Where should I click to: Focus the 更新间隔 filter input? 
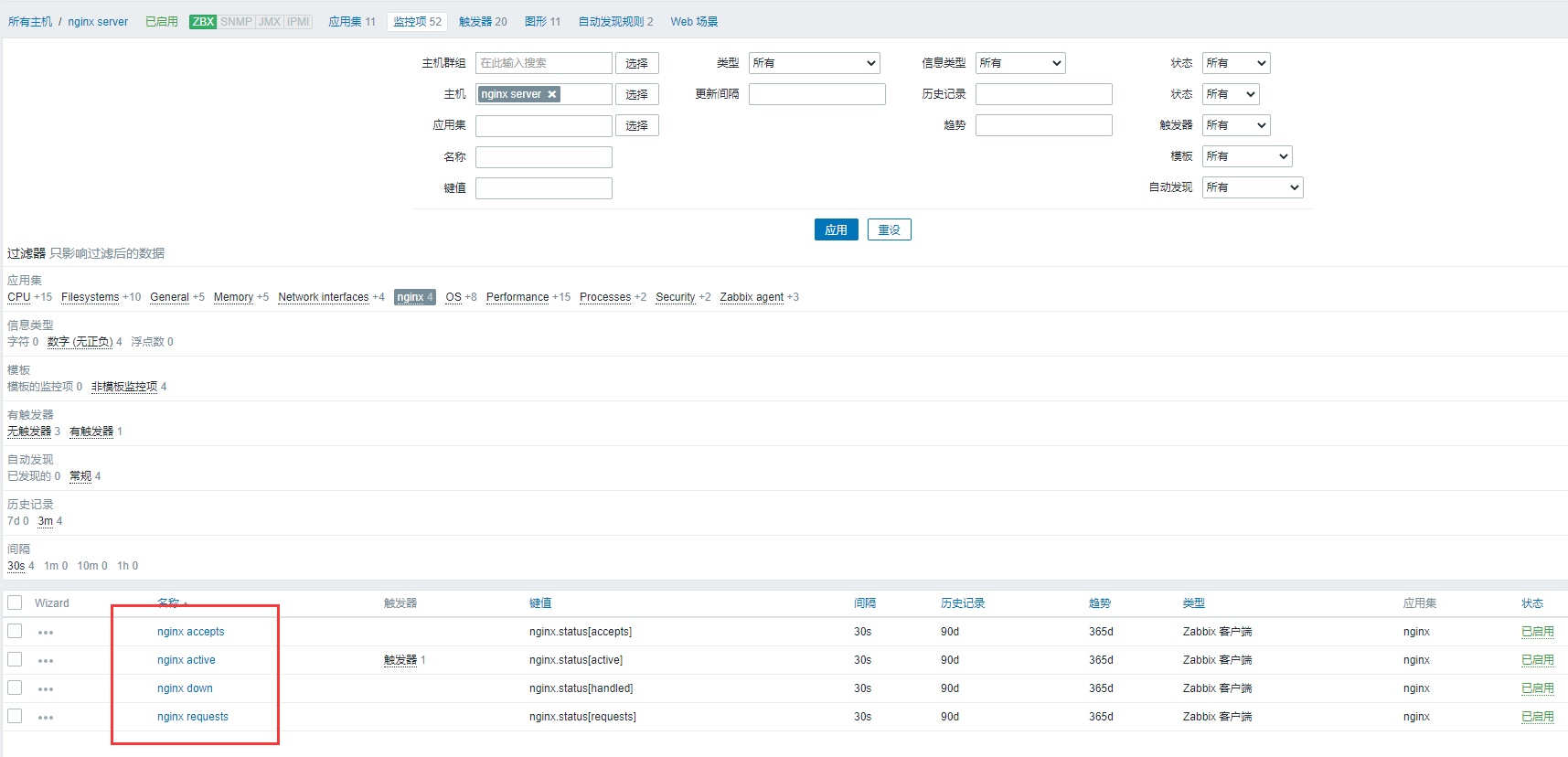817,94
